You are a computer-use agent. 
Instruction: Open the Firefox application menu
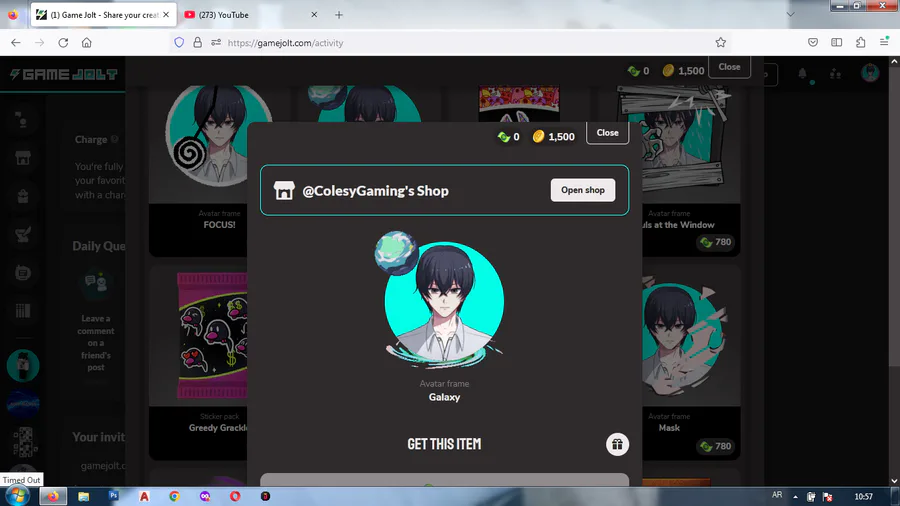coord(884,41)
